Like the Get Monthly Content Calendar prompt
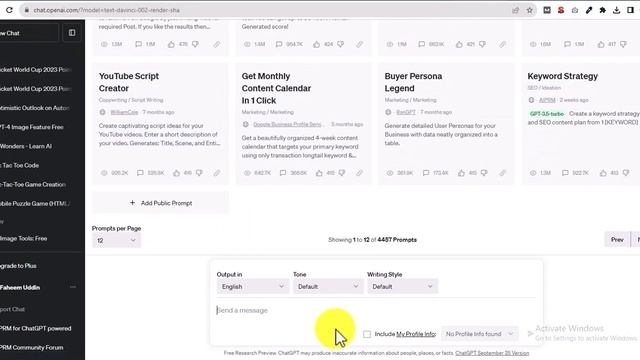This screenshot has height=360, width=640. point(319,173)
